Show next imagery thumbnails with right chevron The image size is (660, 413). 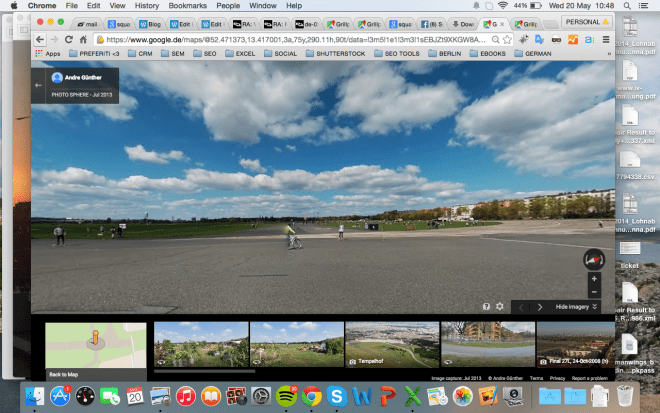click(x=540, y=307)
